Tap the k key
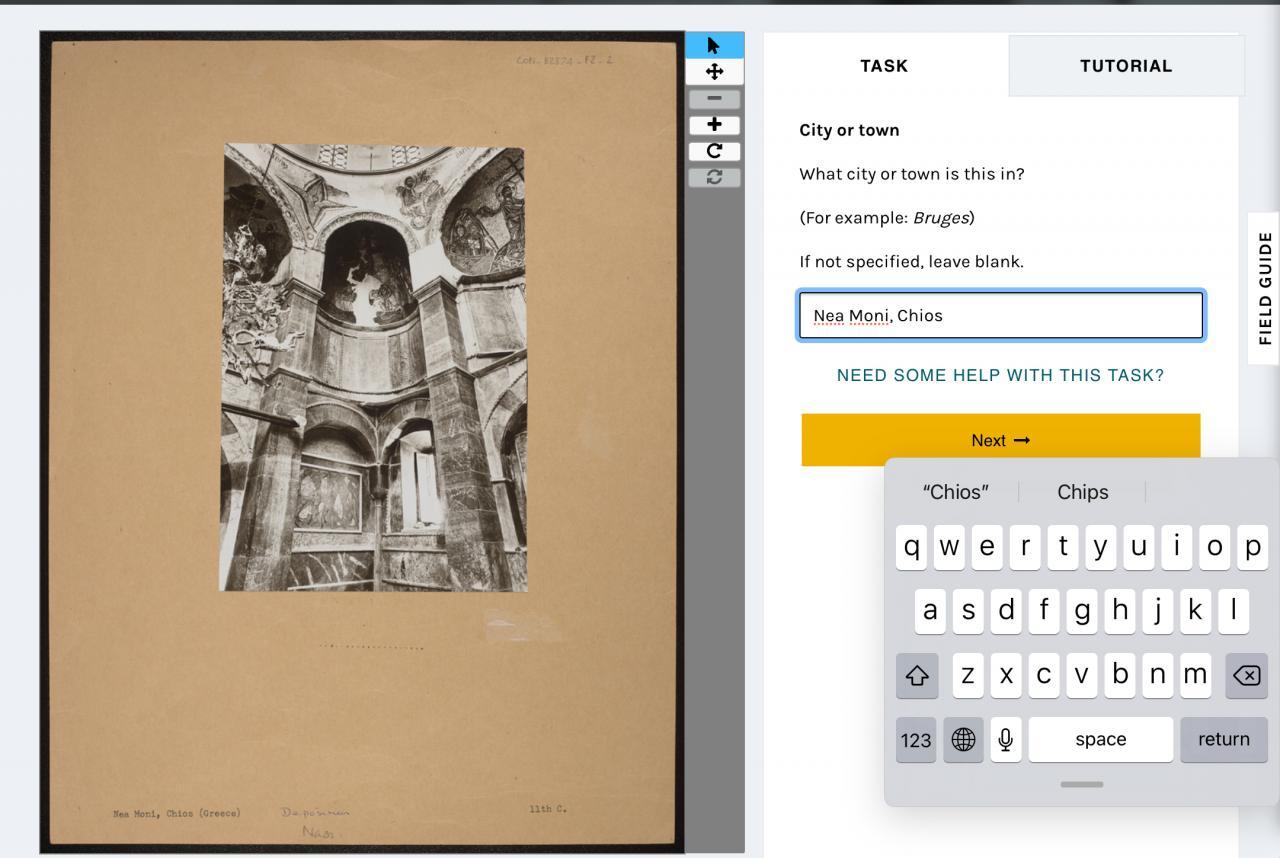 (1196, 610)
